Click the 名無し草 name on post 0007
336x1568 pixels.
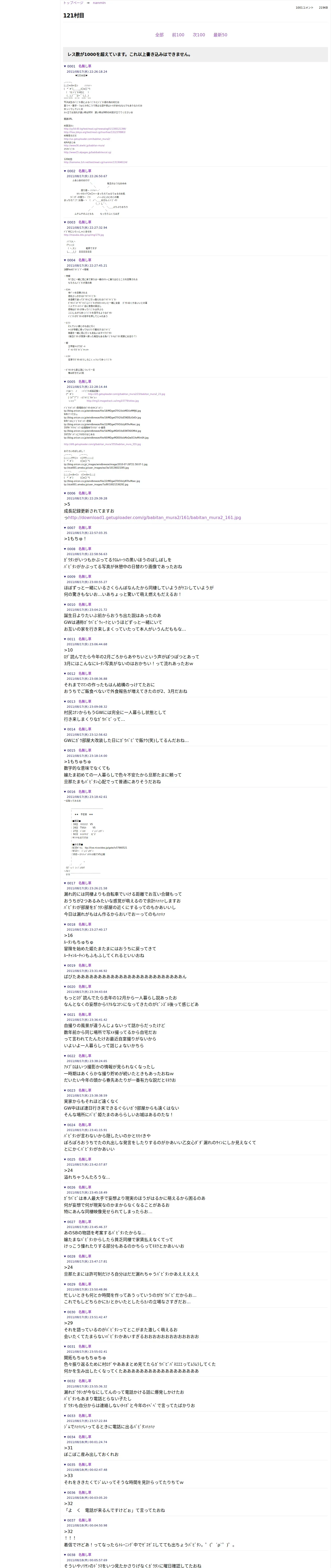[85, 528]
